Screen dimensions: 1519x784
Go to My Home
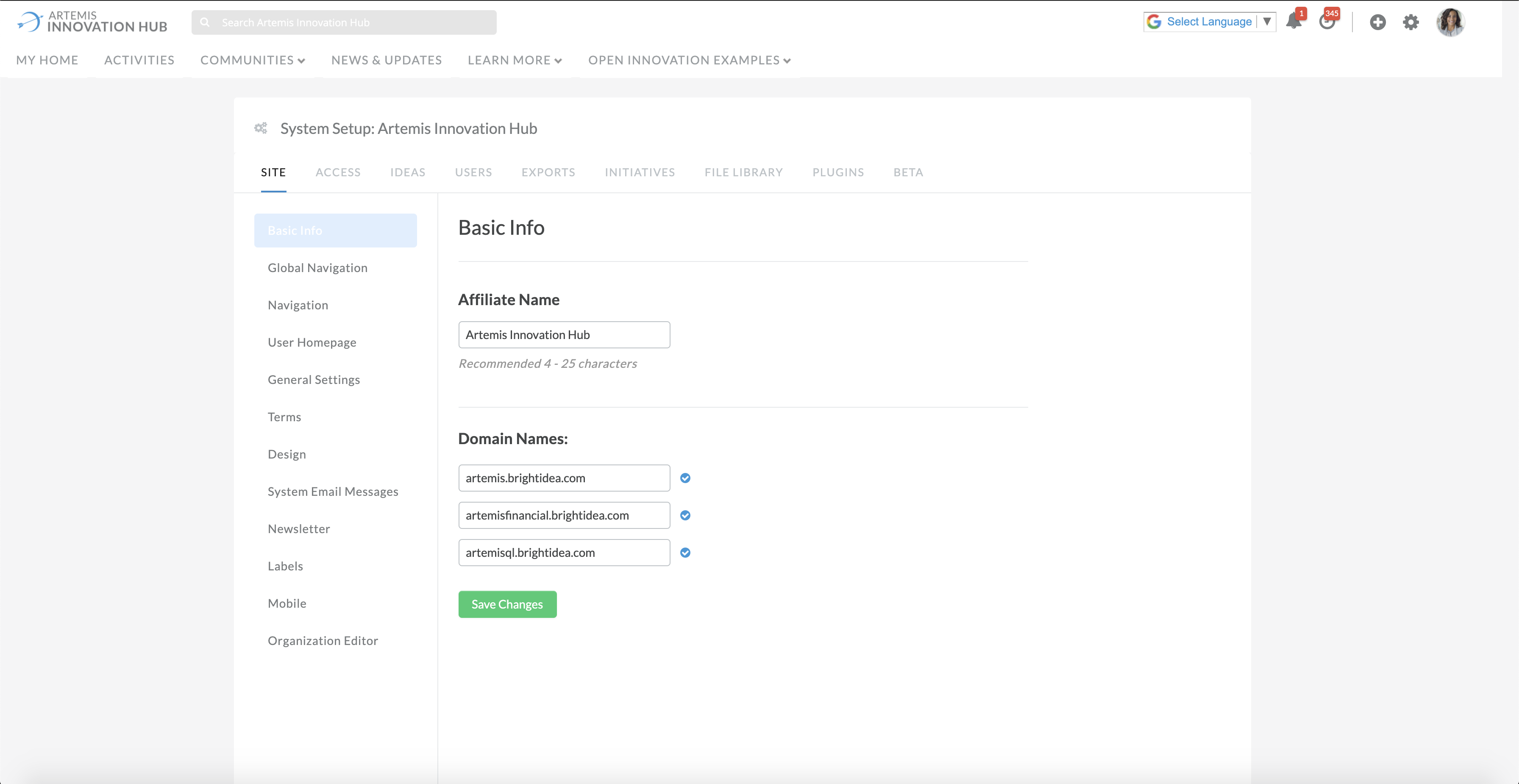pos(47,60)
